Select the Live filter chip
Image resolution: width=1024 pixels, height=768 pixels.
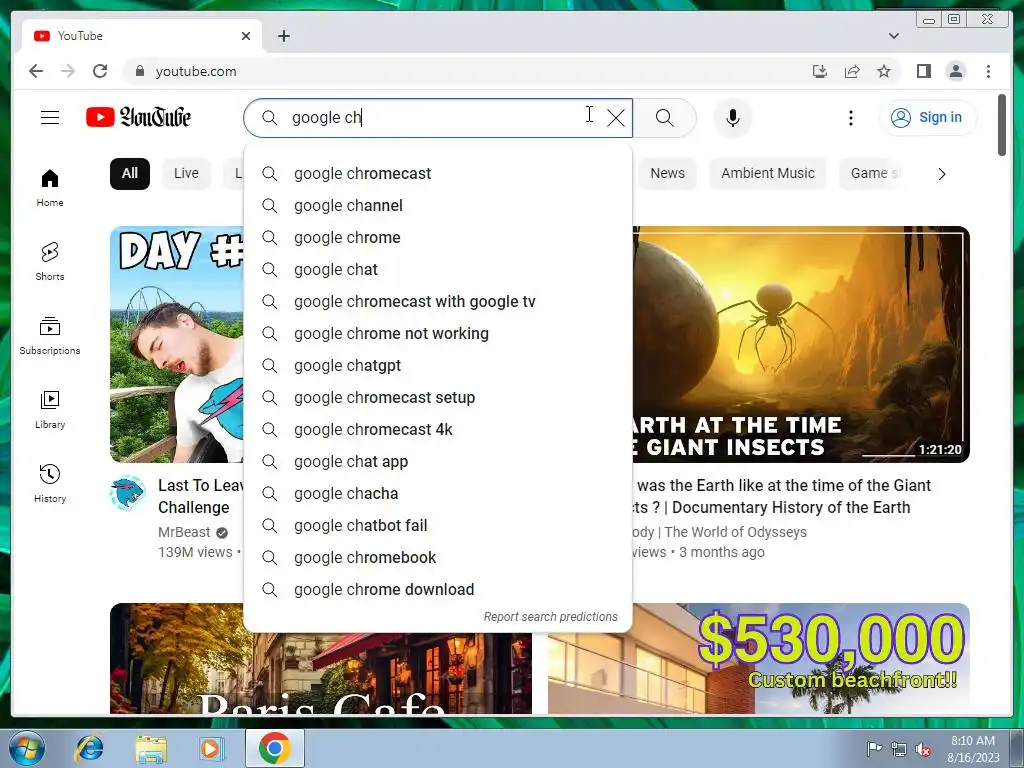click(x=186, y=174)
